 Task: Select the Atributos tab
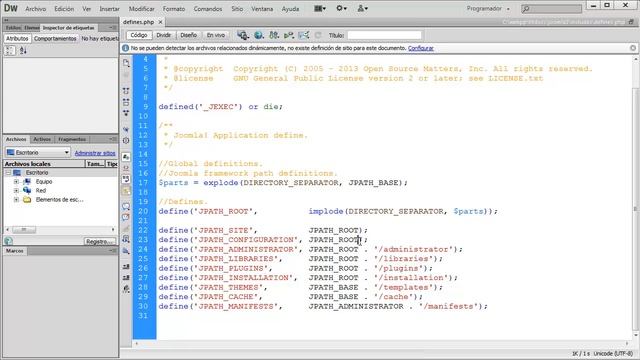pyautogui.click(x=17, y=38)
